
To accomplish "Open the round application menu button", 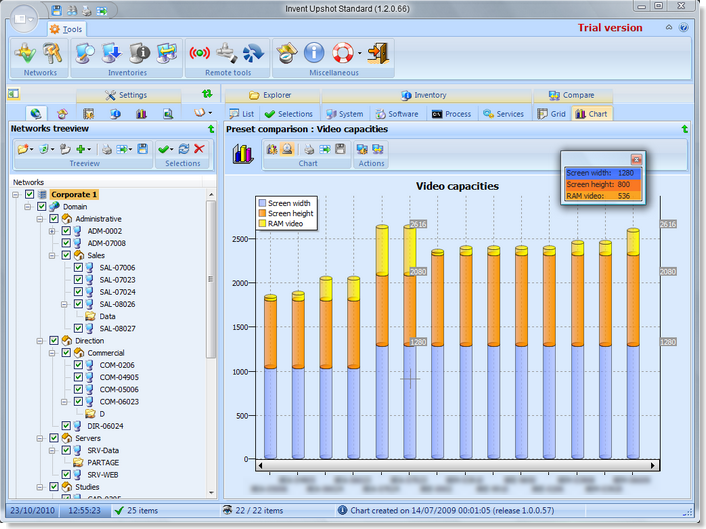I will pyautogui.click(x=23, y=19).
